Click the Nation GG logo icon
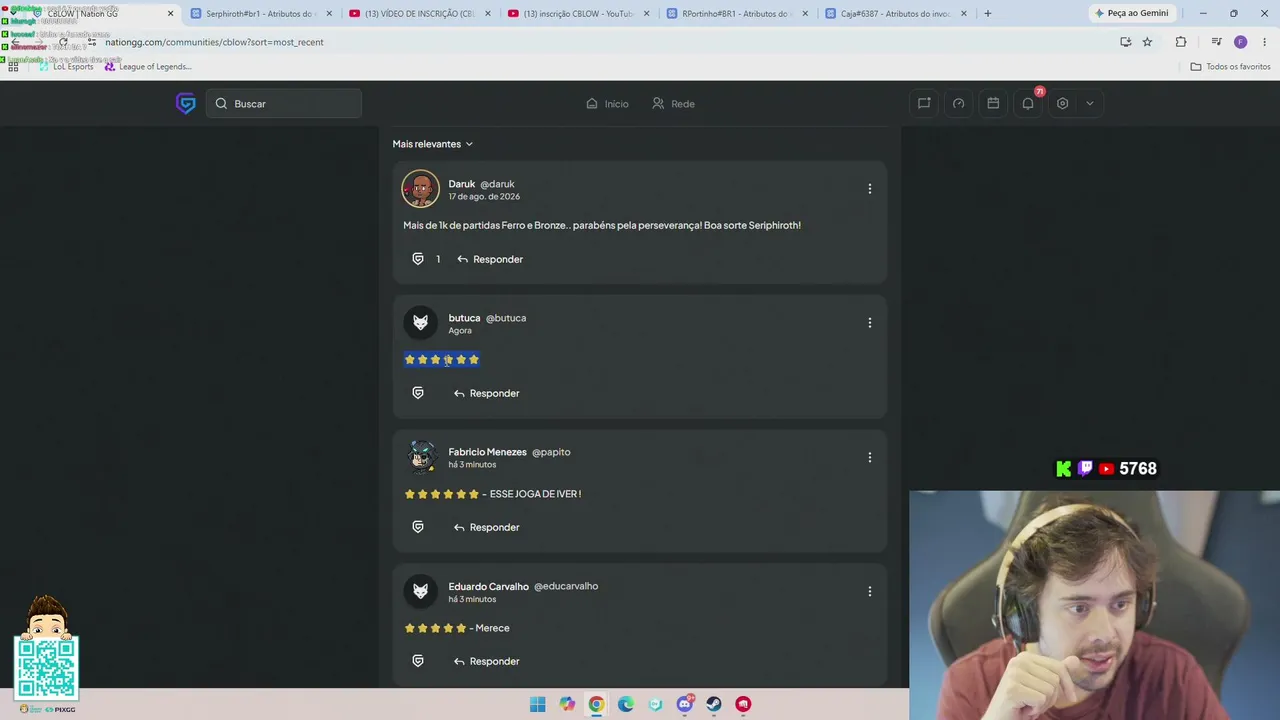The width and height of the screenshot is (1280, 720). 186,103
